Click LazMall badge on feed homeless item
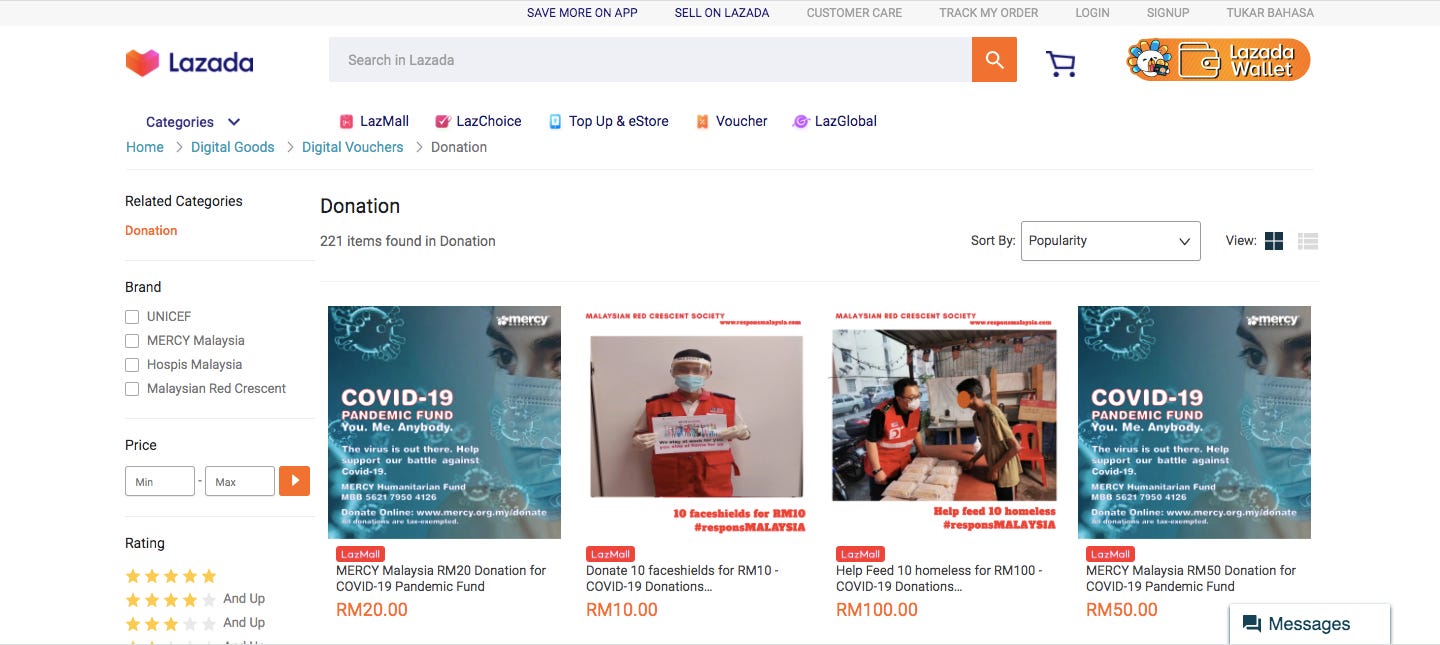1440x645 pixels. point(860,554)
